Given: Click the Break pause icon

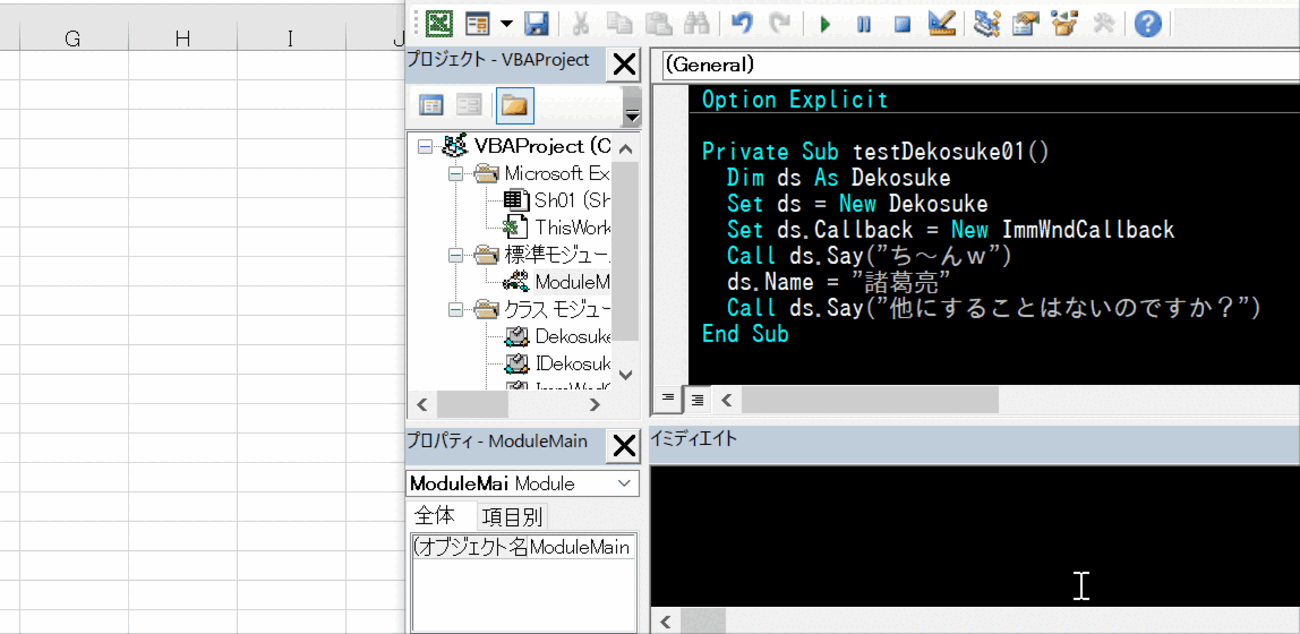Looking at the screenshot, I should pos(864,23).
